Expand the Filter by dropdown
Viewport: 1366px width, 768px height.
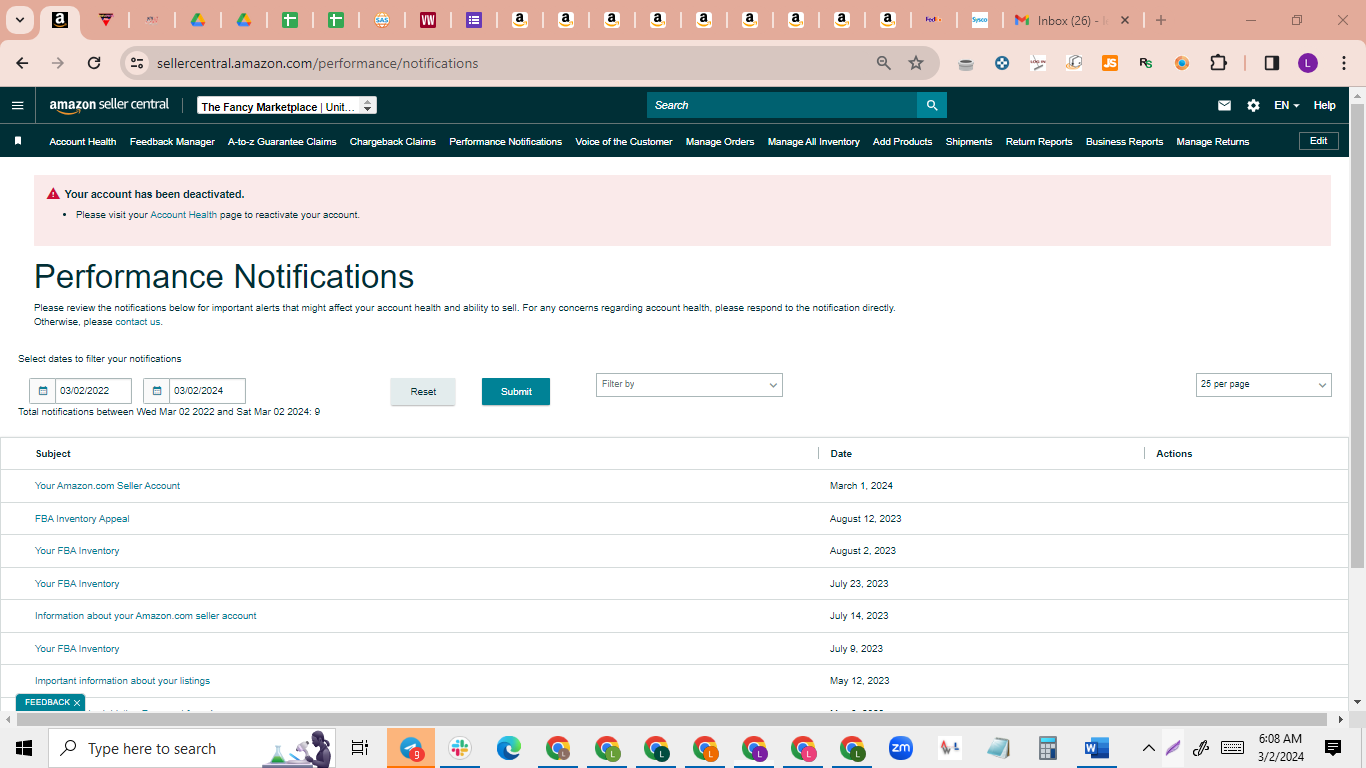pyautogui.click(x=689, y=385)
